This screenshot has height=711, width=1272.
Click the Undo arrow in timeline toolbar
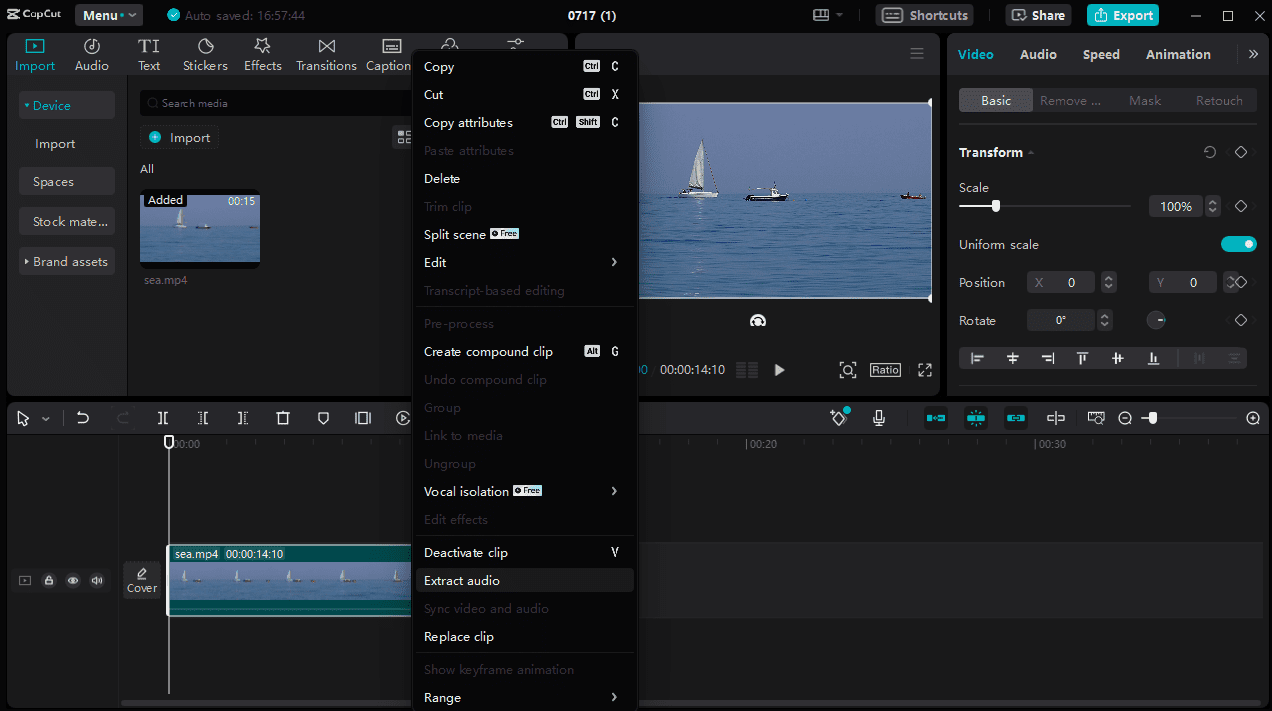83,418
